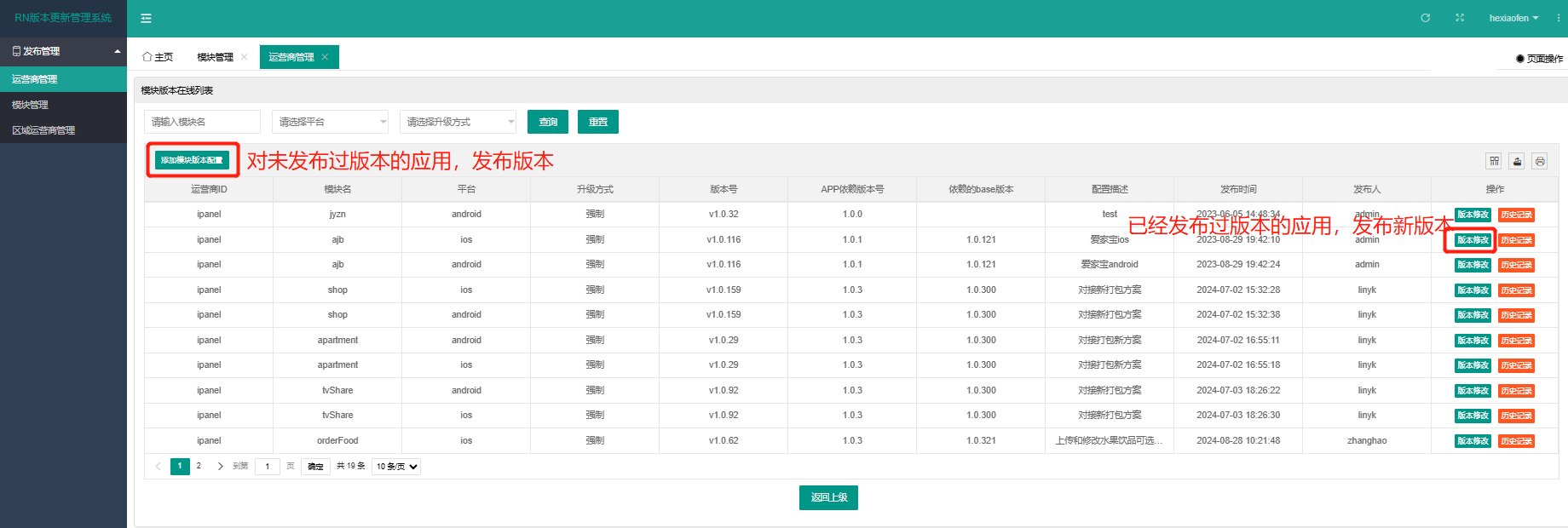
Task: Open the table column filter icon
Action: [x=1494, y=161]
